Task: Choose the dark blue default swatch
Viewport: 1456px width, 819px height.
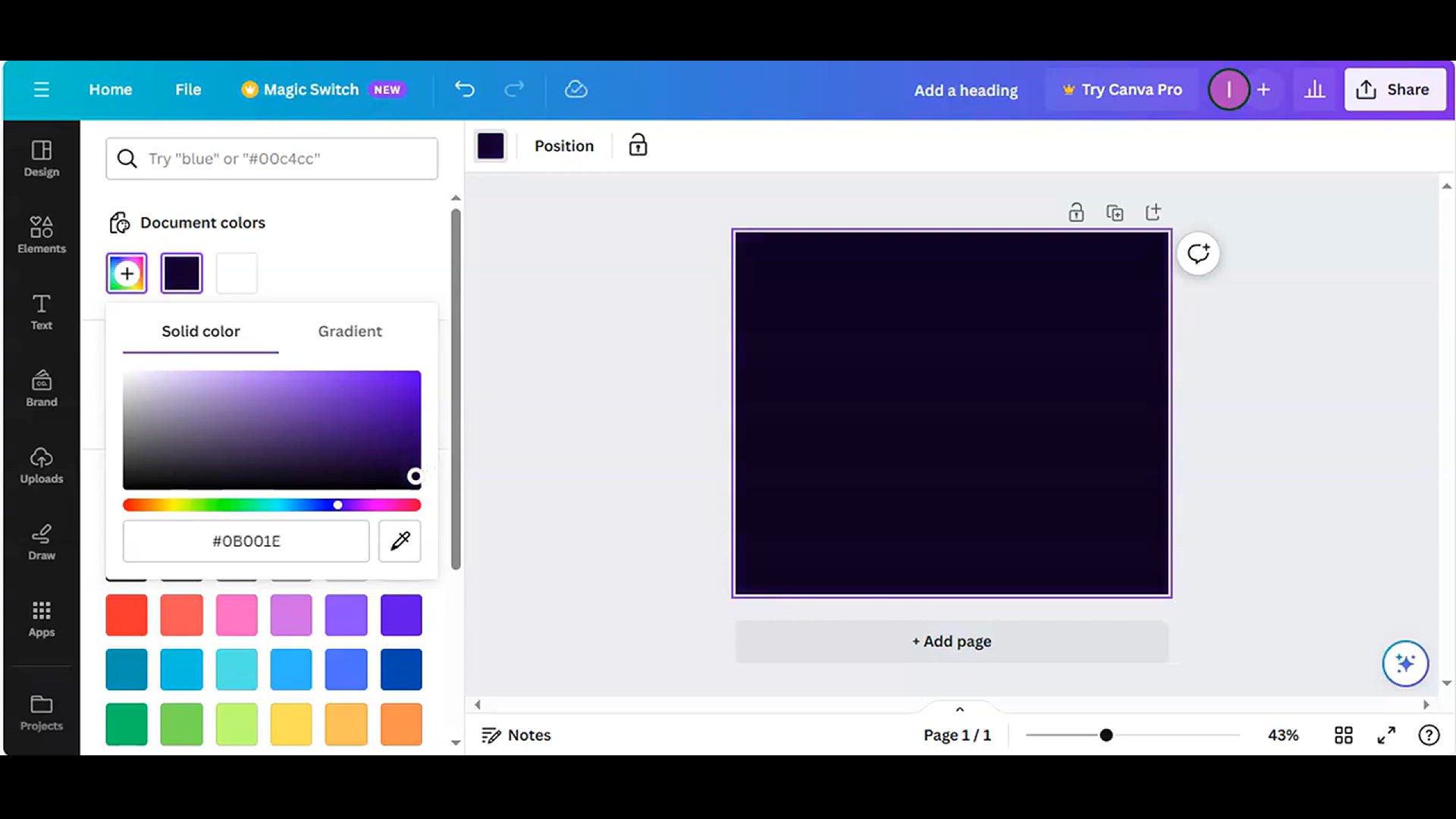Action: 401,670
